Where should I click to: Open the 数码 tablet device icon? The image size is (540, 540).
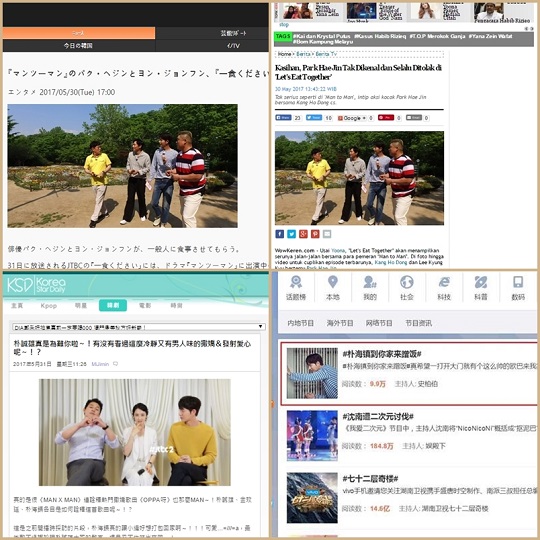[x=518, y=282]
